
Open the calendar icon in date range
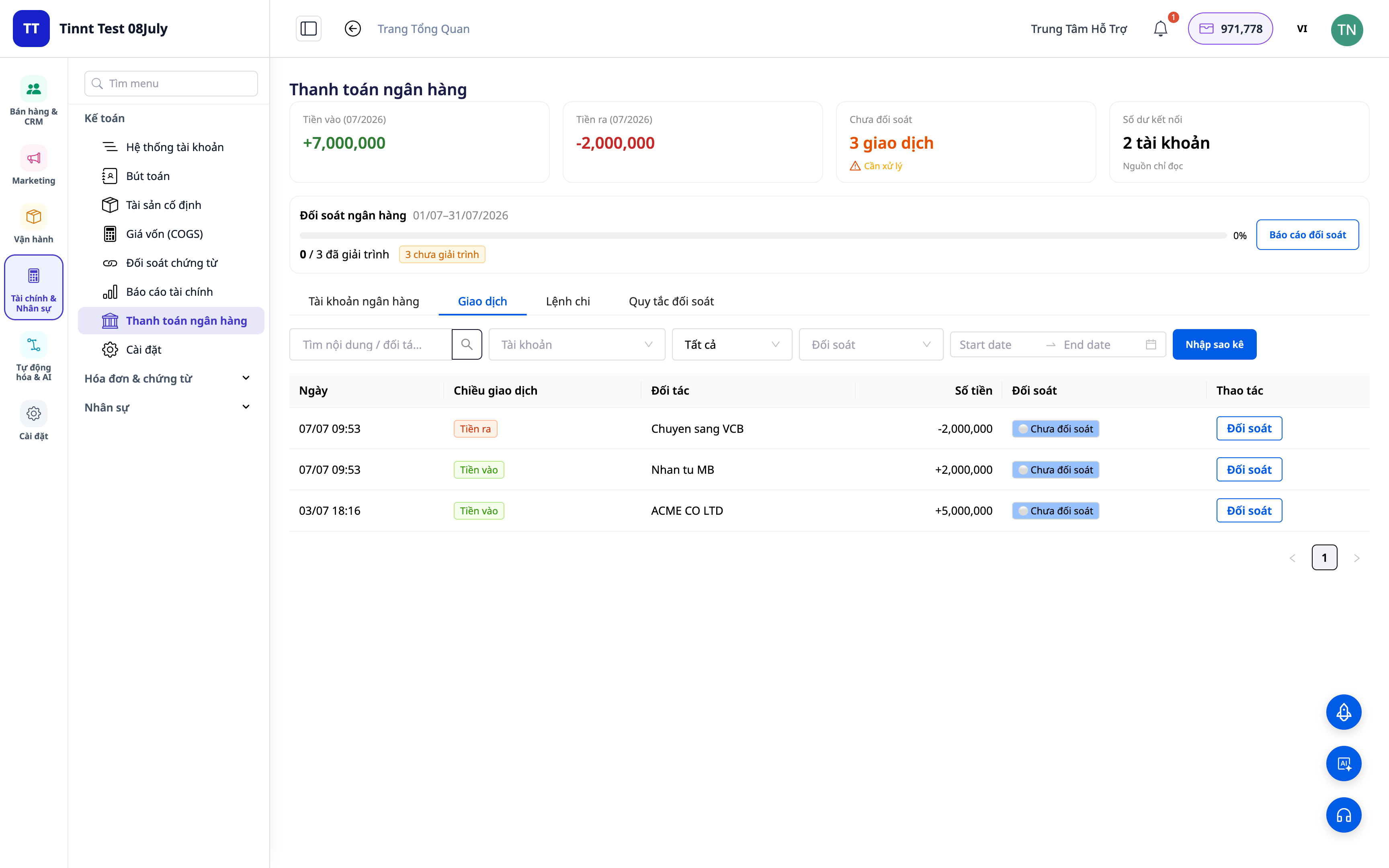coord(1151,344)
